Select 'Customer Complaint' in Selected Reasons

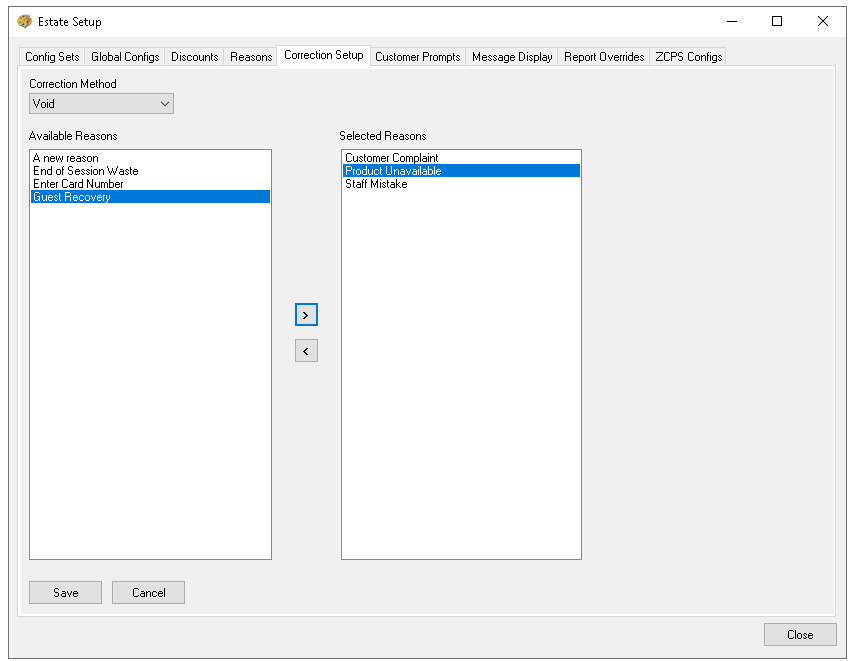(x=392, y=158)
